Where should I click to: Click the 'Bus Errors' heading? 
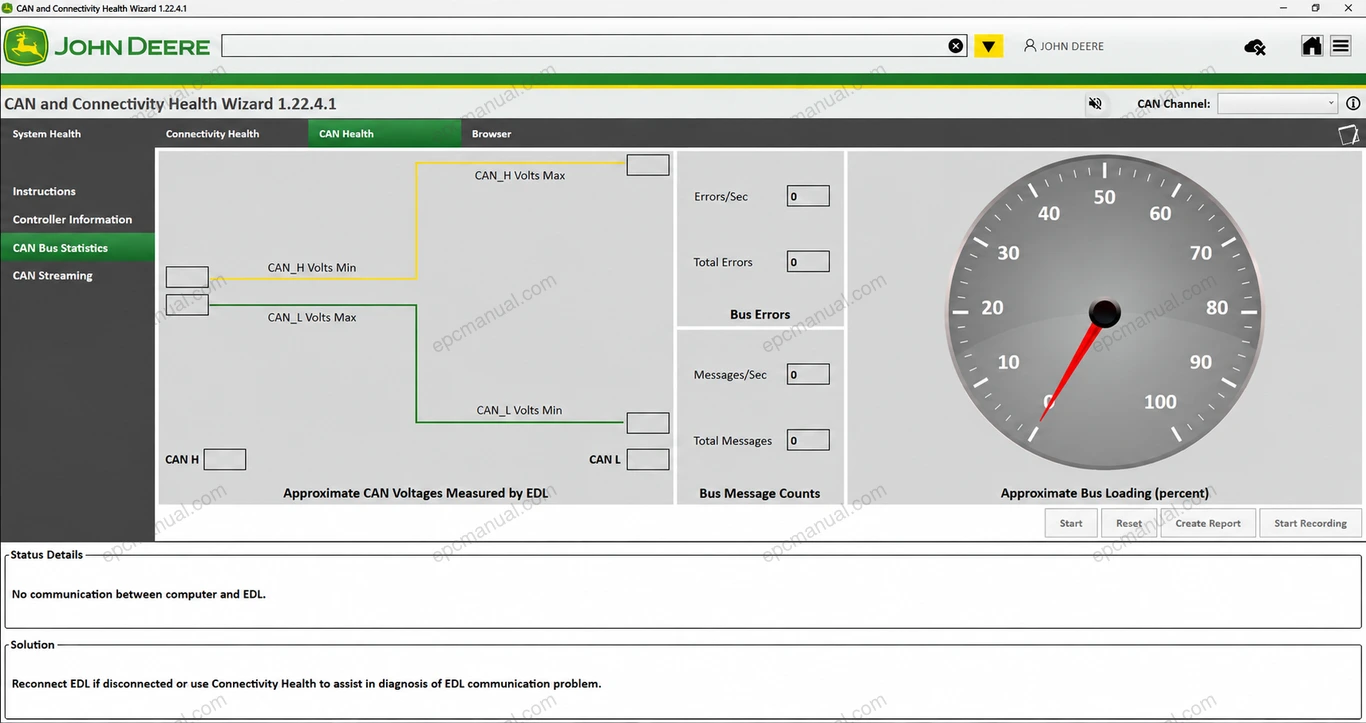tap(760, 314)
